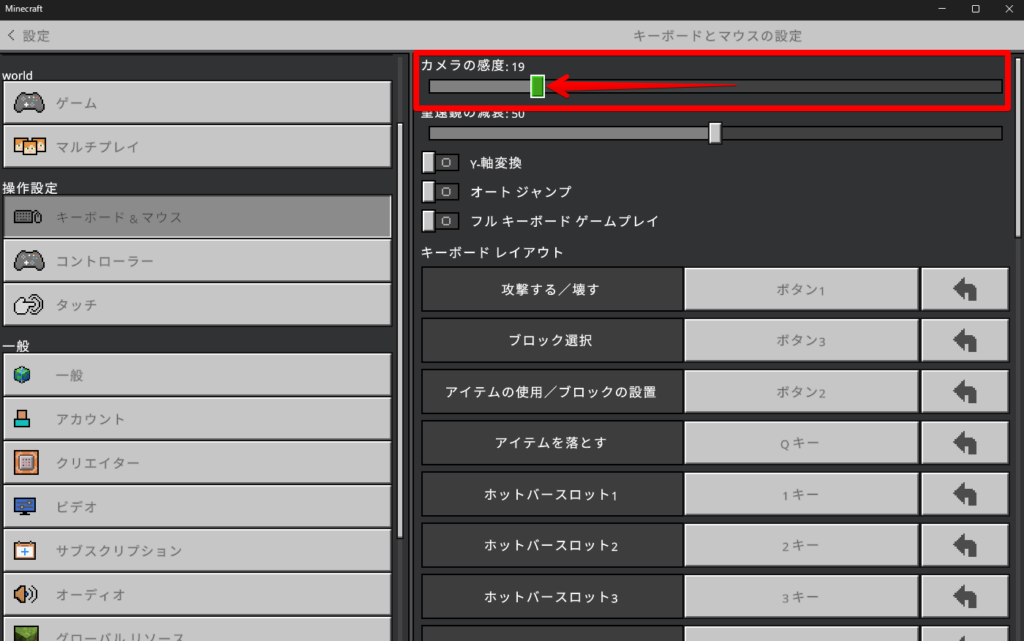Turn on フル キーボード ゲームプレイ switch
The image size is (1024, 641).
(440, 221)
